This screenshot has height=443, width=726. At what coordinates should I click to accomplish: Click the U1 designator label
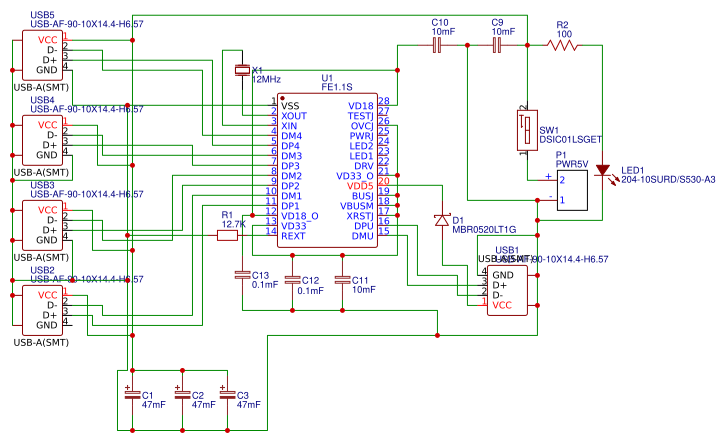pyautogui.click(x=327, y=78)
